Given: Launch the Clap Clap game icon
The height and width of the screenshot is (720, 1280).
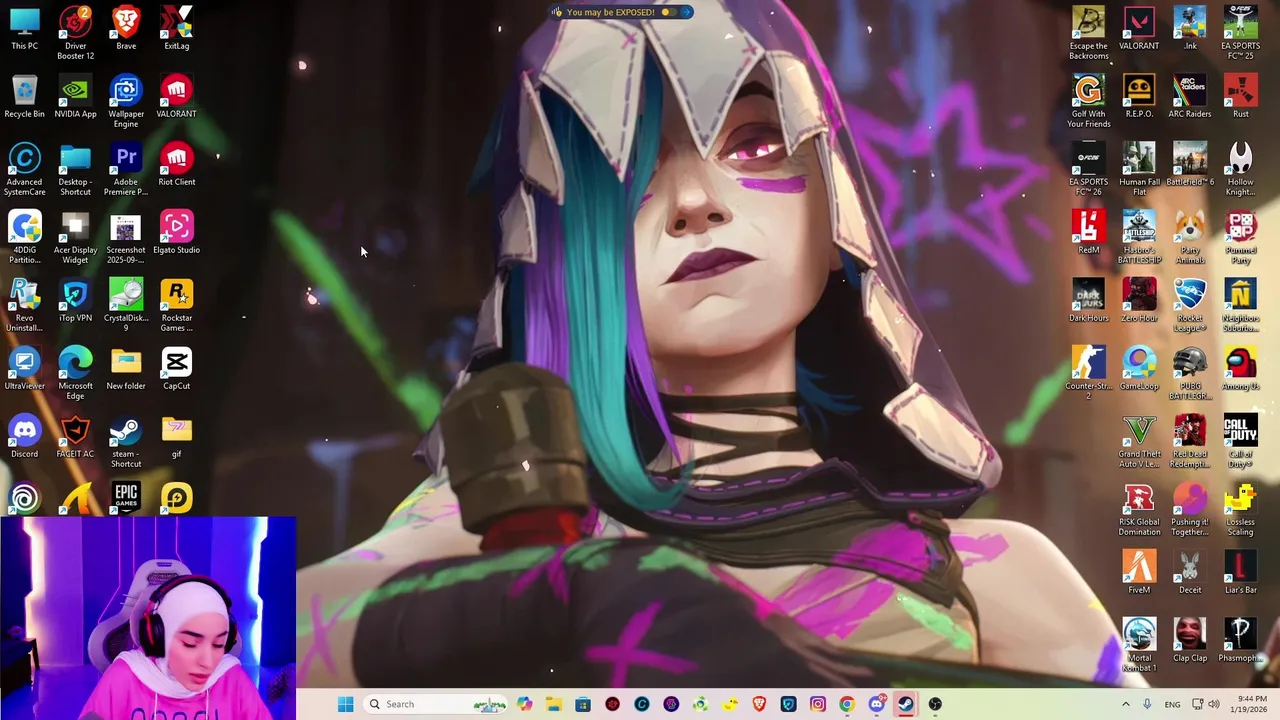Looking at the screenshot, I should point(1190,640).
